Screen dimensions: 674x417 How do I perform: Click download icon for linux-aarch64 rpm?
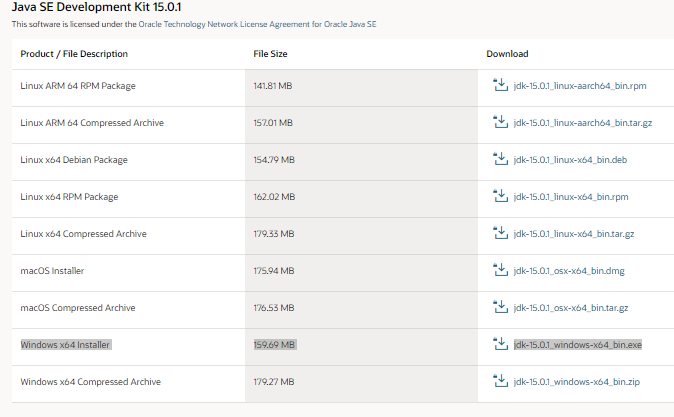point(500,85)
